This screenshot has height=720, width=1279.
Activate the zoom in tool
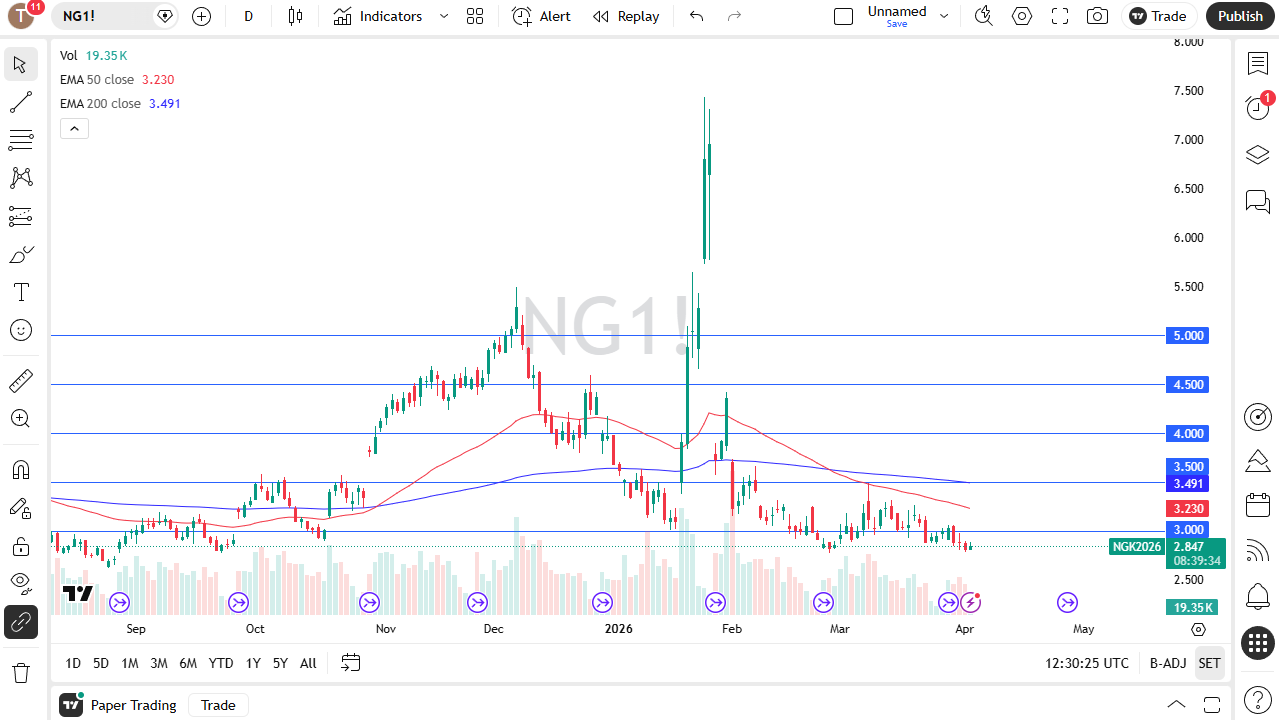pyautogui.click(x=20, y=419)
